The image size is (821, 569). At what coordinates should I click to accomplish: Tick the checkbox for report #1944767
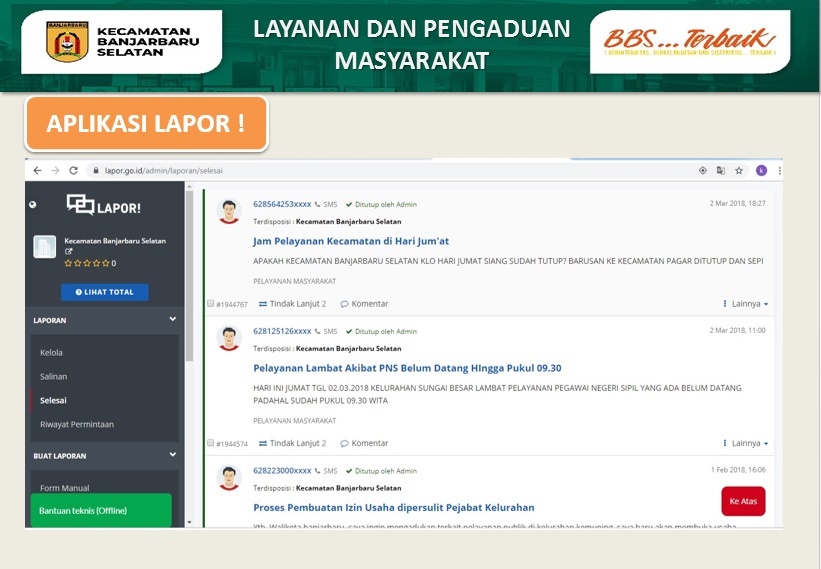click(211, 304)
